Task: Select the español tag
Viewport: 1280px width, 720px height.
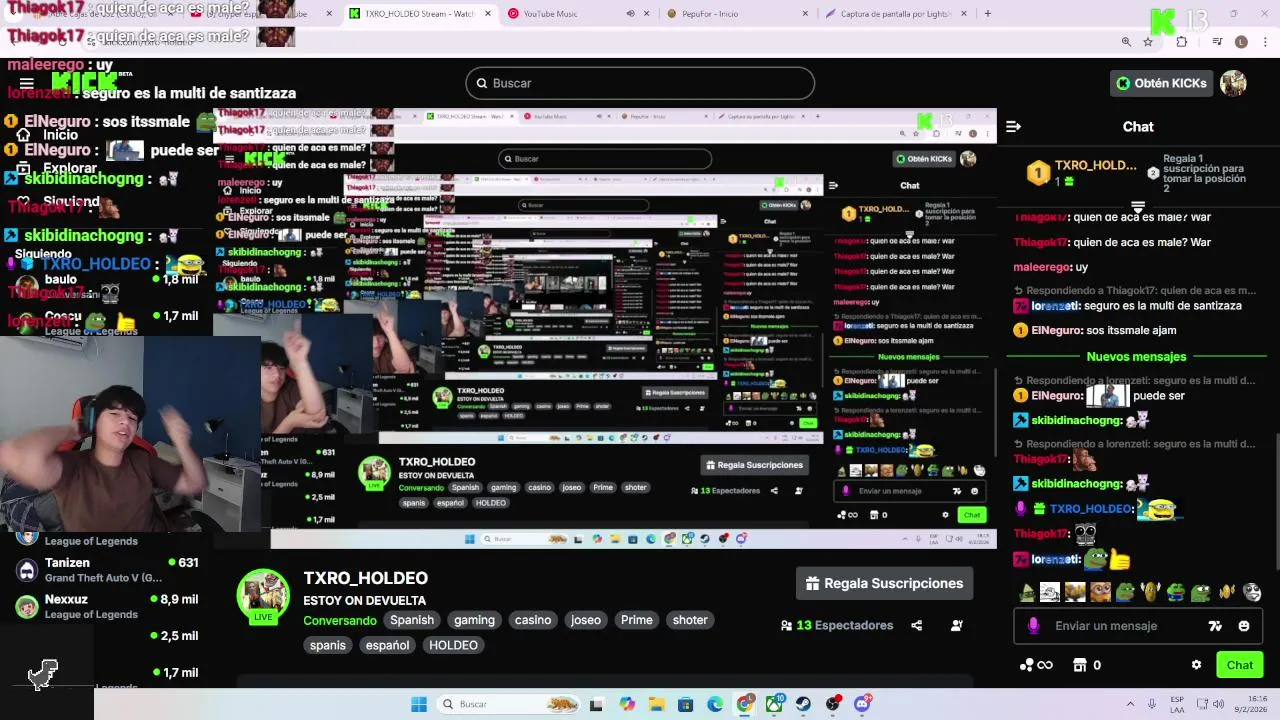Action: click(x=387, y=645)
